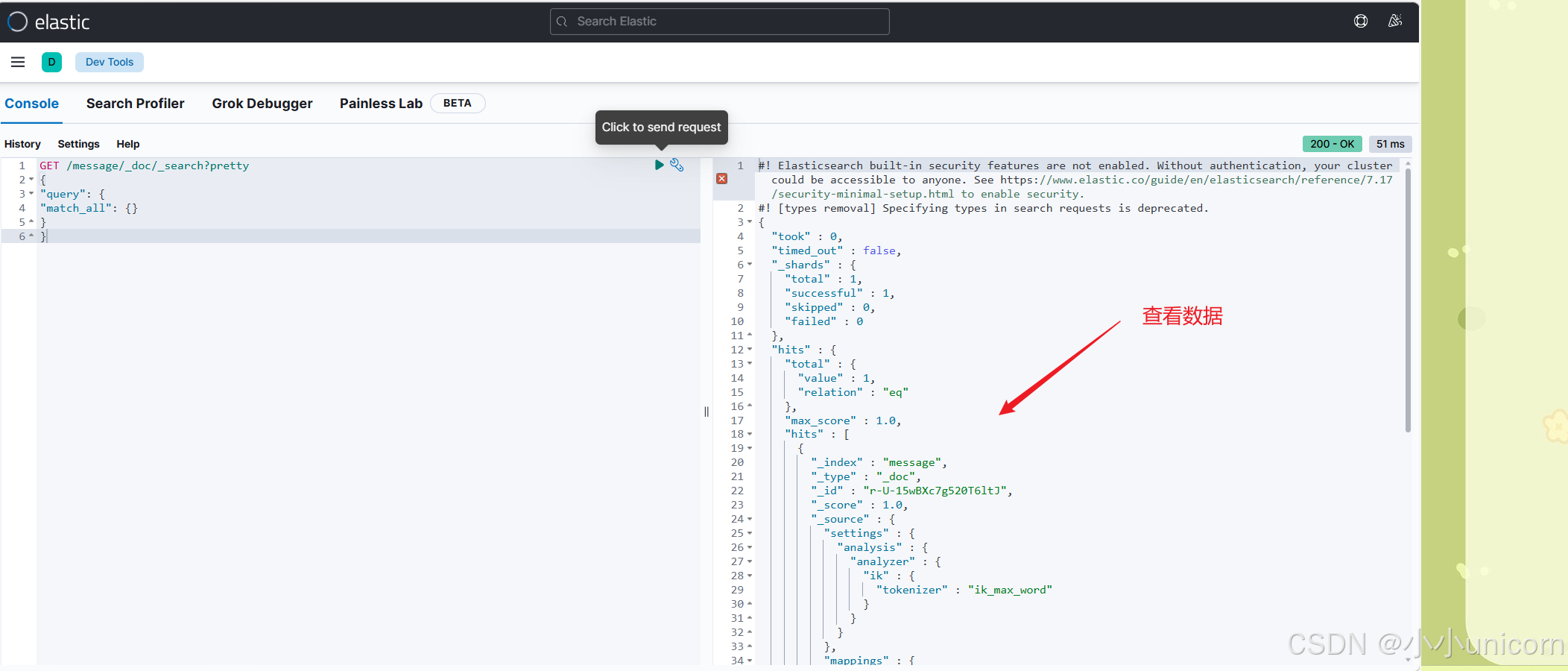Click the "took" : 0 response line
The height and width of the screenshot is (671, 1568).
pos(807,236)
